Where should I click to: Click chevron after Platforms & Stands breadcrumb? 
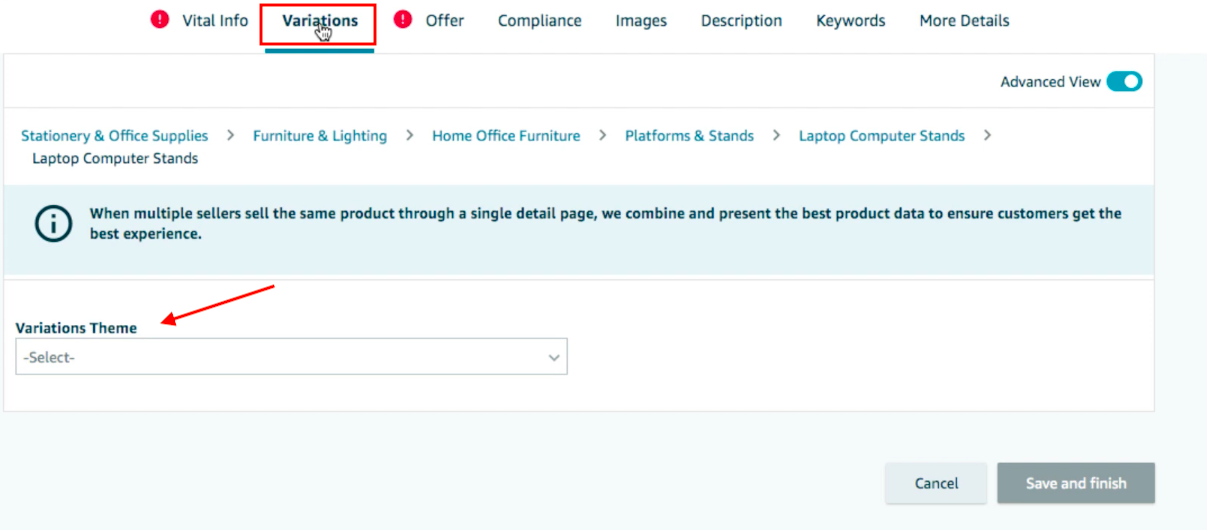(777, 135)
